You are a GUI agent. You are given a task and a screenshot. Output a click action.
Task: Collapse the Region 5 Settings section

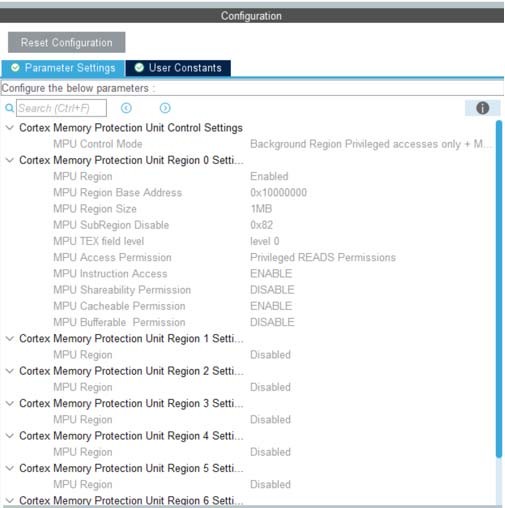10,468
